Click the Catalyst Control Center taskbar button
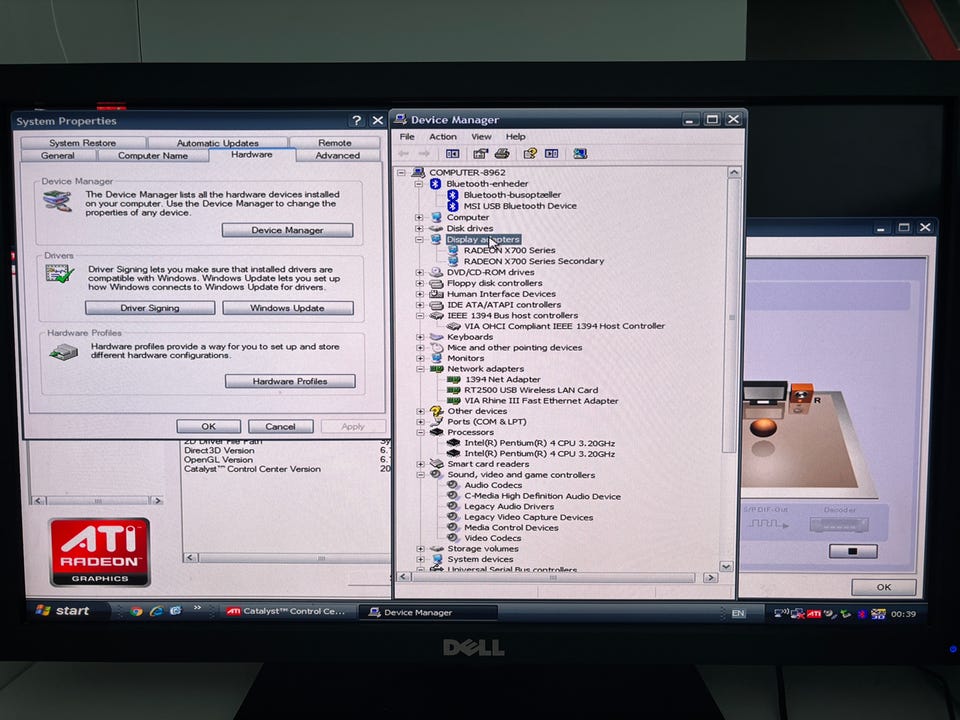Image resolution: width=960 pixels, height=720 pixels. pyautogui.click(x=287, y=611)
